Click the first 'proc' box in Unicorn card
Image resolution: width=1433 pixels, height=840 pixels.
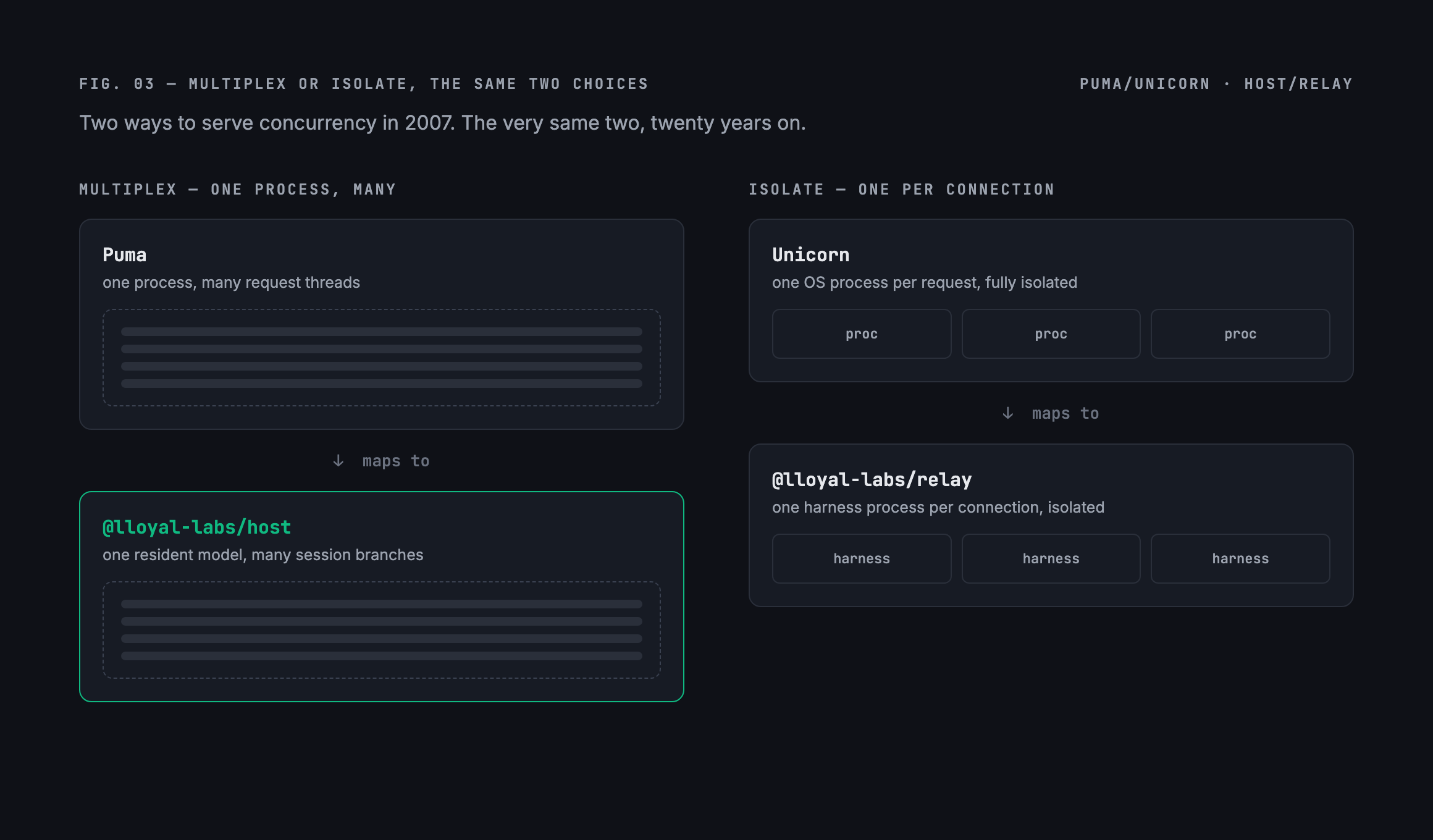click(862, 334)
